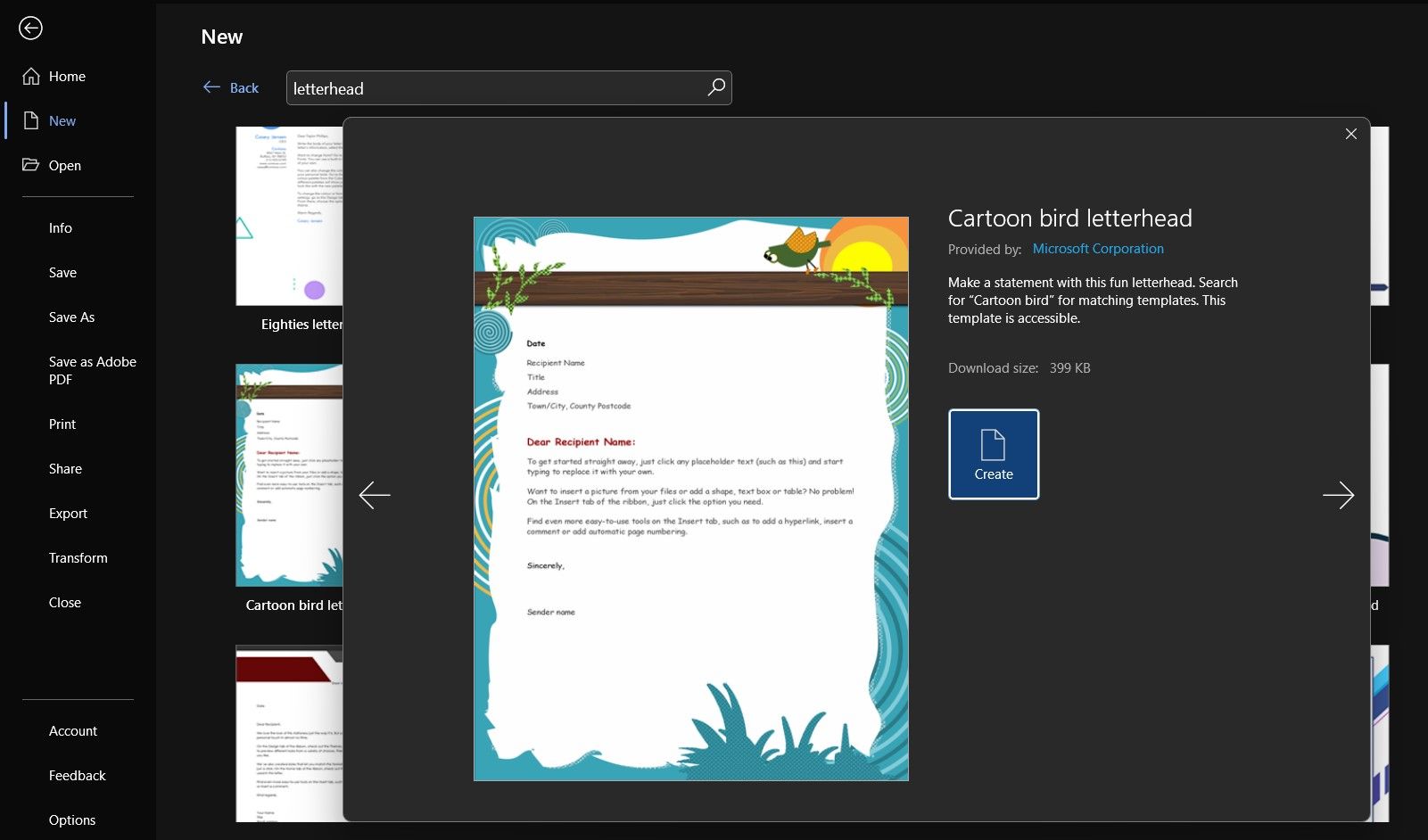The height and width of the screenshot is (840, 1428).
Task: Click Account in the sidebar
Action: (x=73, y=730)
